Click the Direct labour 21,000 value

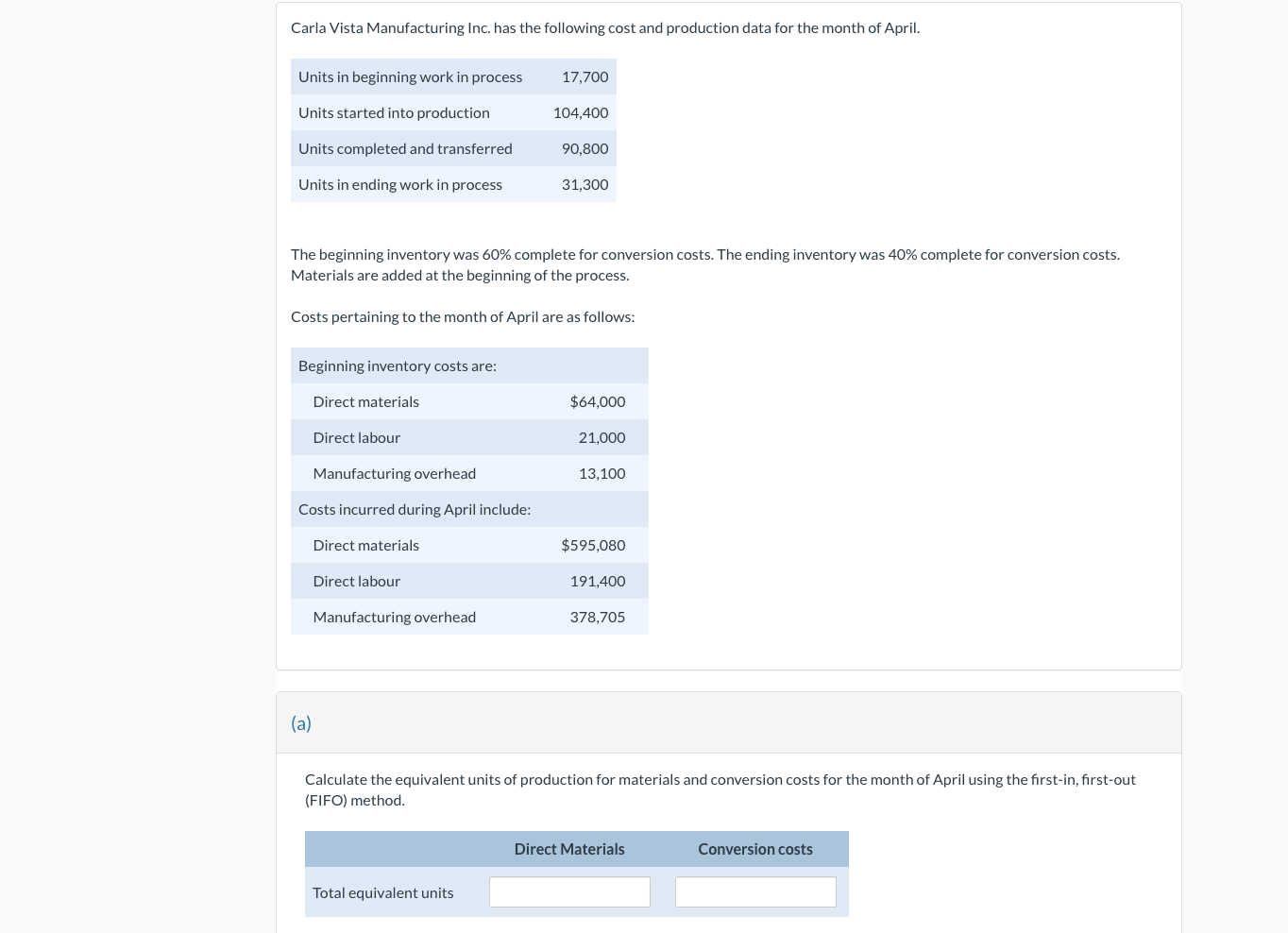(x=602, y=437)
